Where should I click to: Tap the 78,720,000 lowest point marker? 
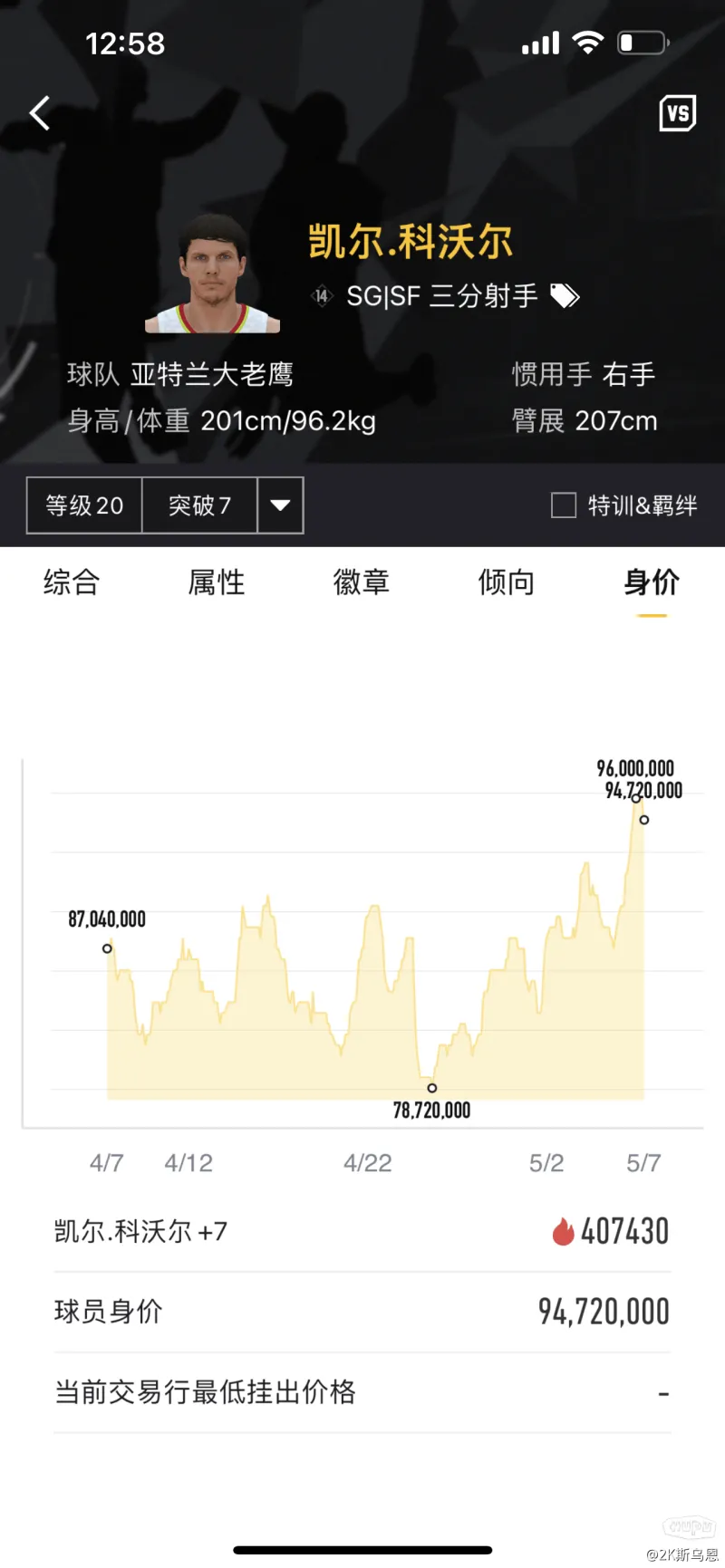coord(432,1088)
